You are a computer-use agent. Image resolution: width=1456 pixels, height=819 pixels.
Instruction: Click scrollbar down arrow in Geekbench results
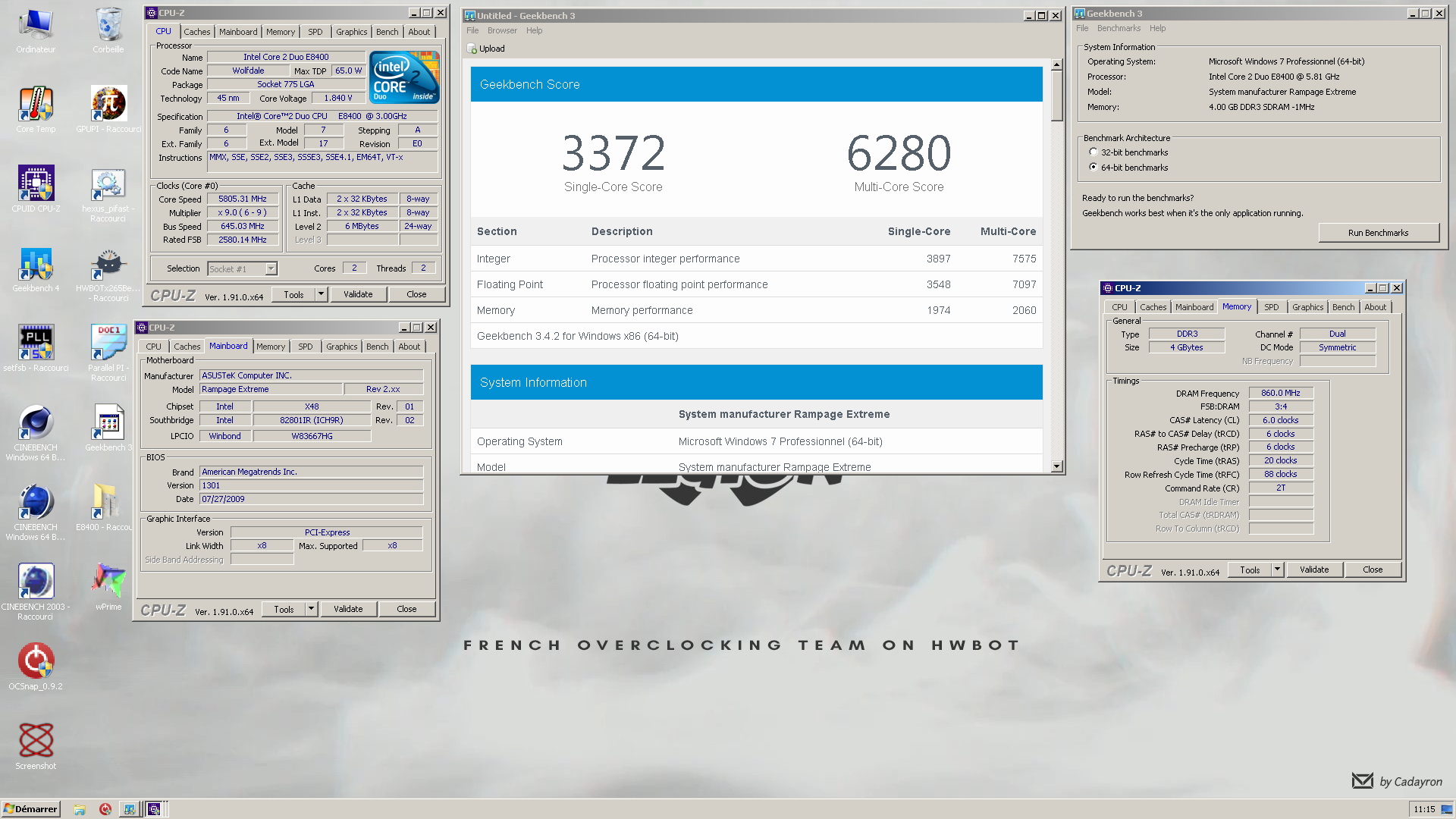(1056, 466)
